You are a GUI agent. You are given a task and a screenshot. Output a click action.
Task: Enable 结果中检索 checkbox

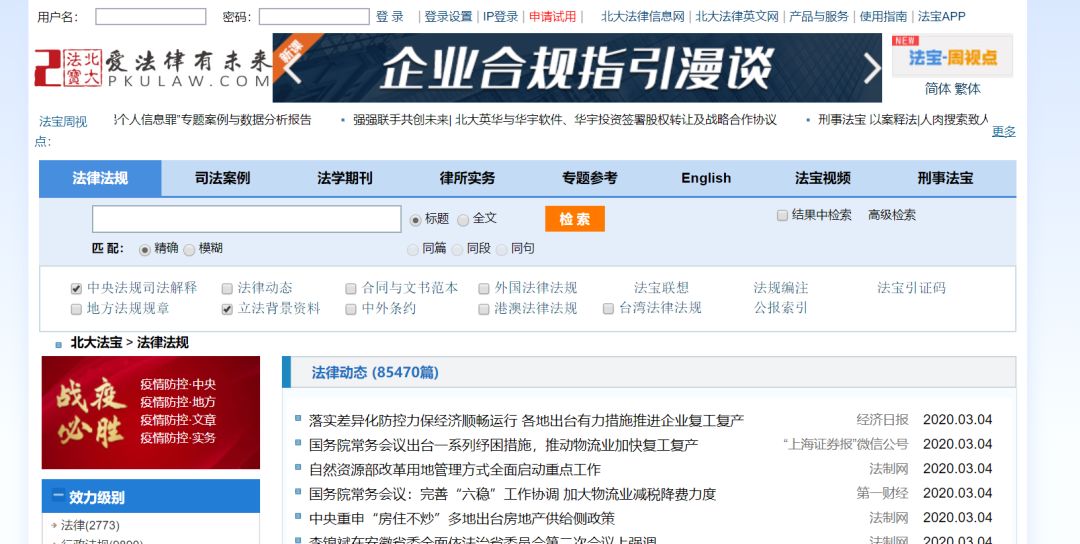click(x=782, y=215)
